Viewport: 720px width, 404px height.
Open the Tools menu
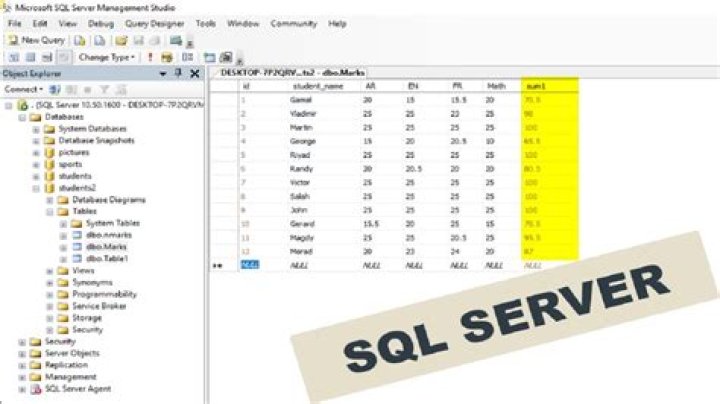[205, 23]
